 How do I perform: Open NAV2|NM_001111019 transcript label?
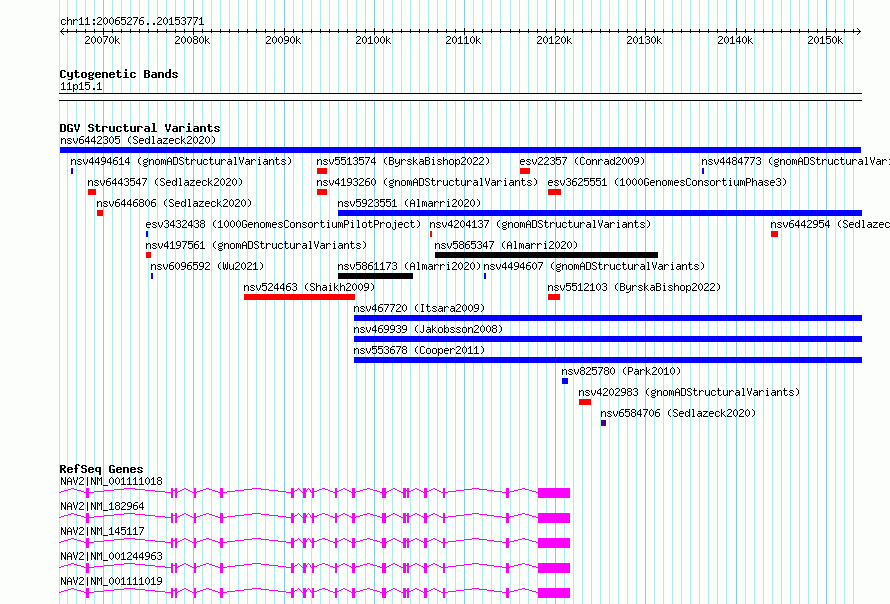[111, 581]
